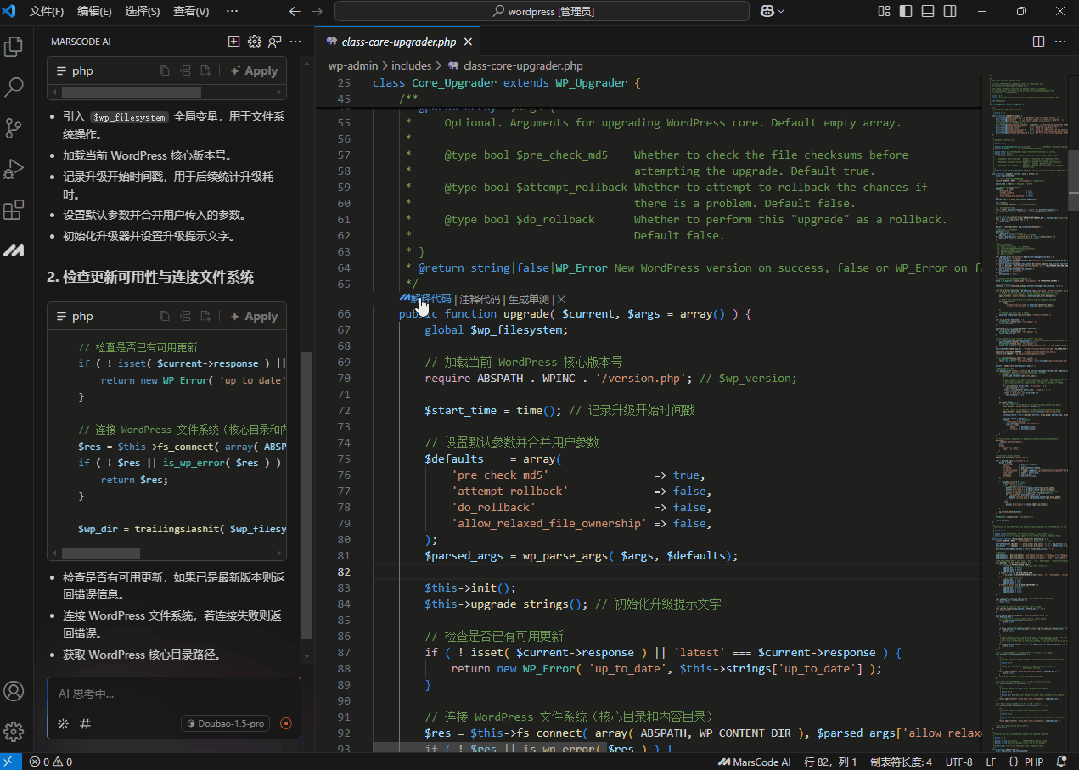This screenshot has width=1079, height=770.
Task: Click the hash context icon in chat input
Action: (85, 723)
